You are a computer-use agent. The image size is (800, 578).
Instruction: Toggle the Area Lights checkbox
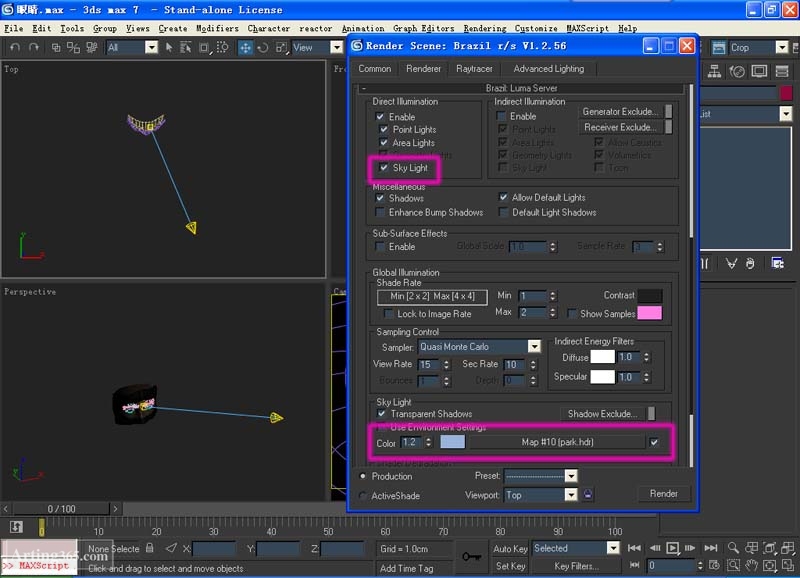384,143
